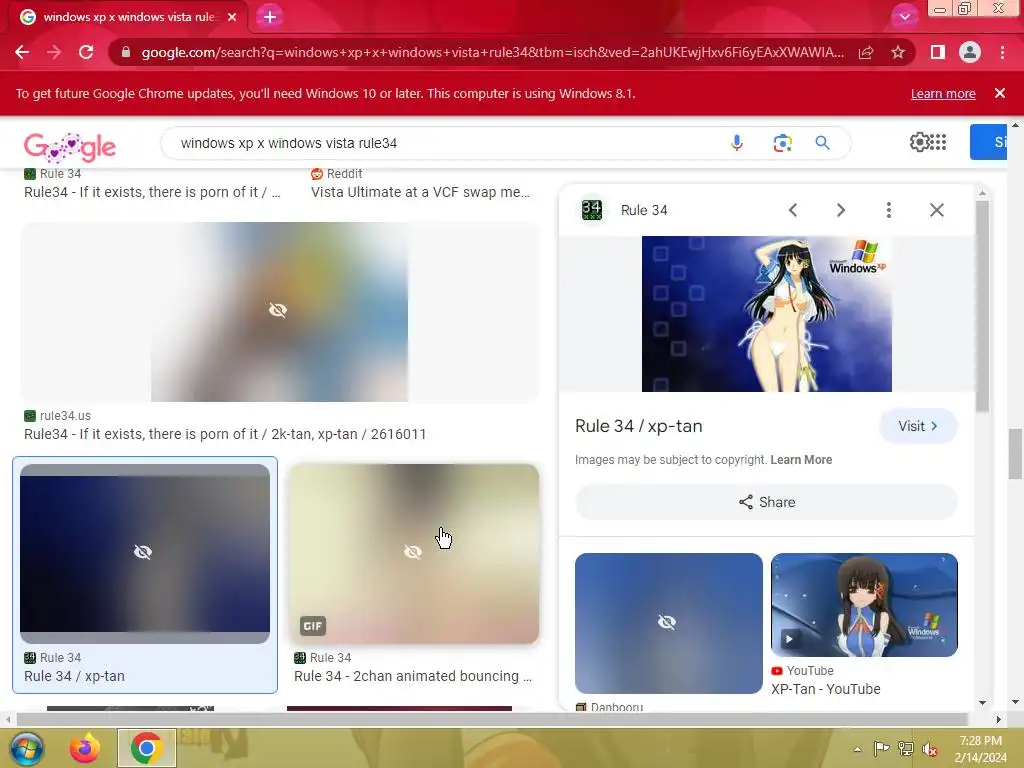
Task: Click the page's main vertical scrollbar thumb
Action: coord(1015,454)
